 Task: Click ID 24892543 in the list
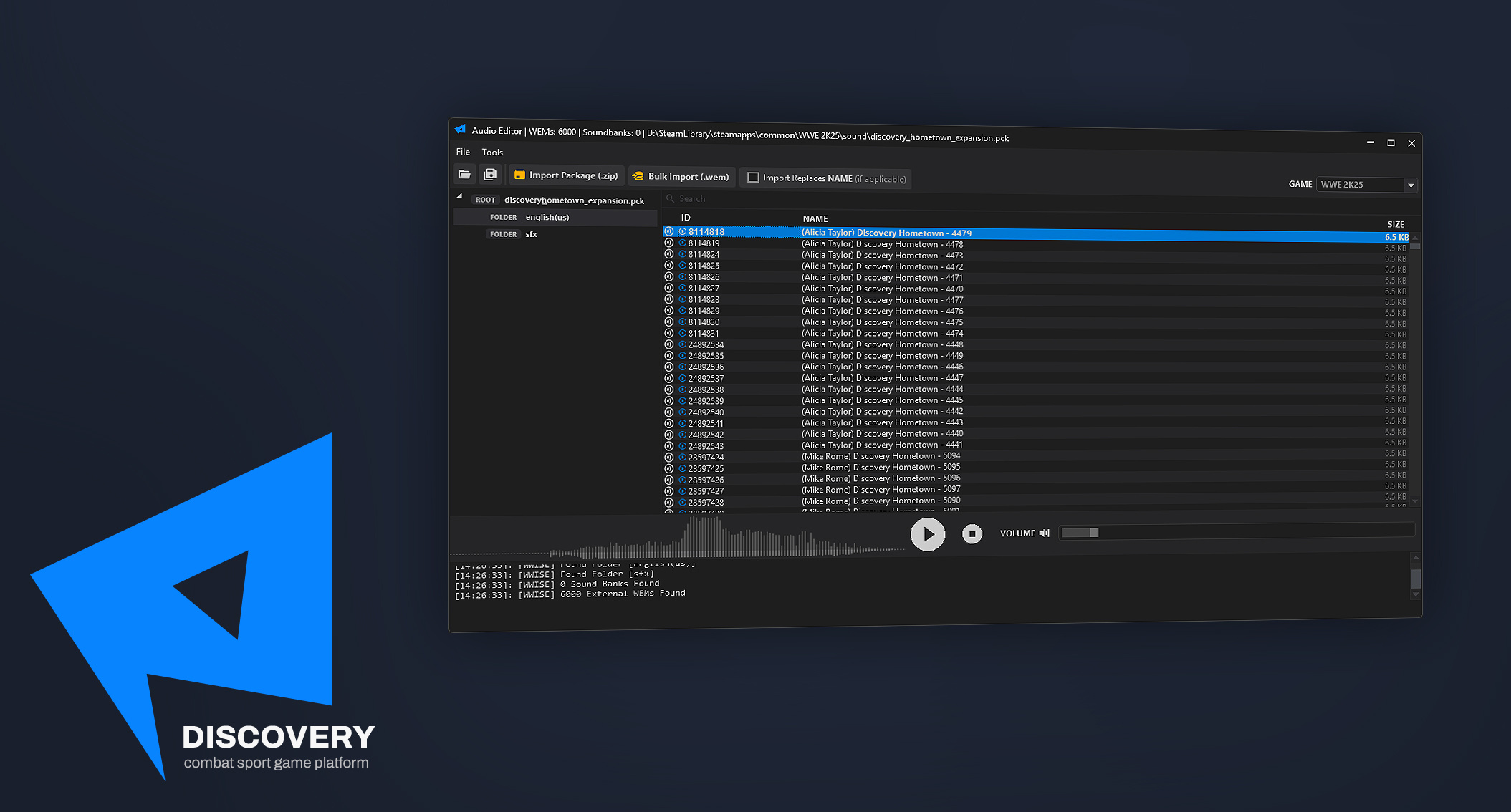[x=706, y=446]
